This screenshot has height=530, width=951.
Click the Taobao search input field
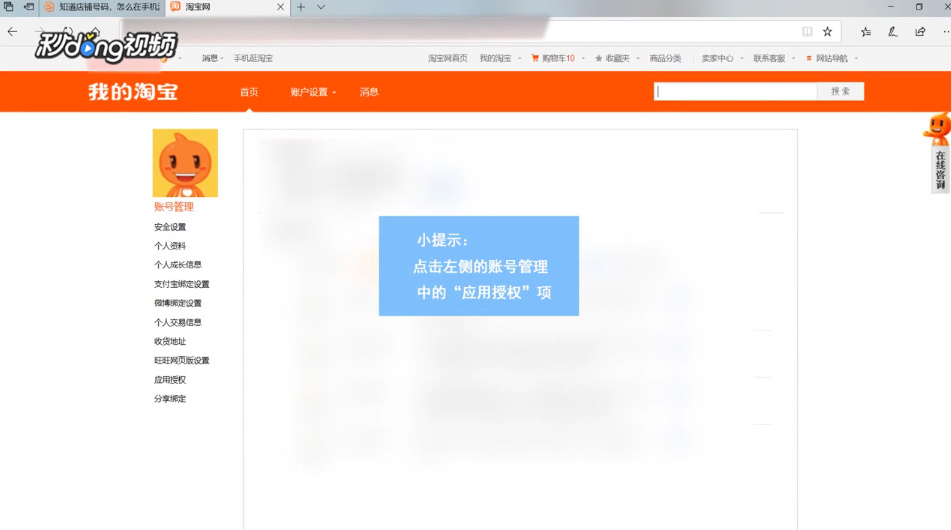[735, 92]
